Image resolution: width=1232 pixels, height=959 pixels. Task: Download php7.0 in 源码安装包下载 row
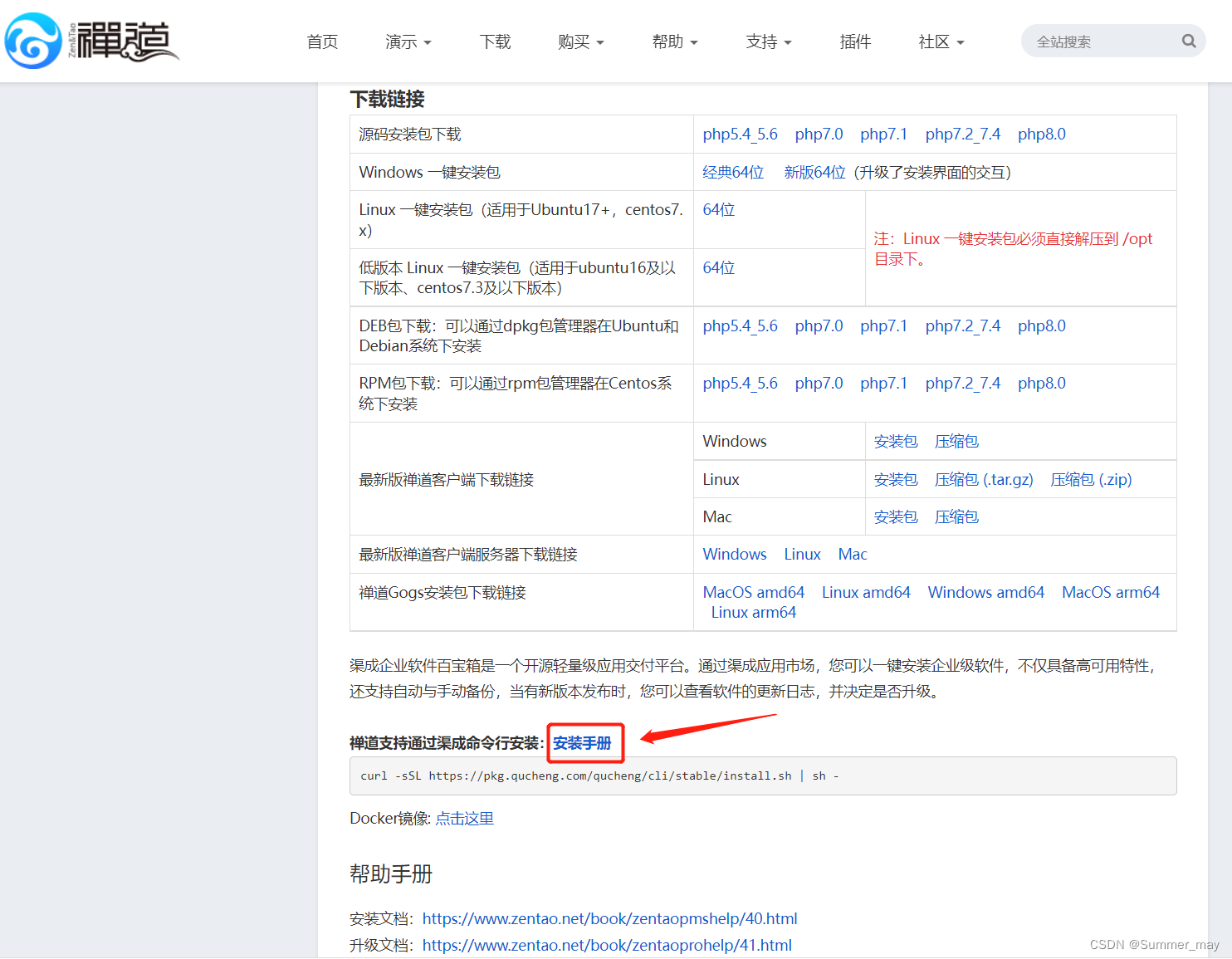tap(819, 135)
